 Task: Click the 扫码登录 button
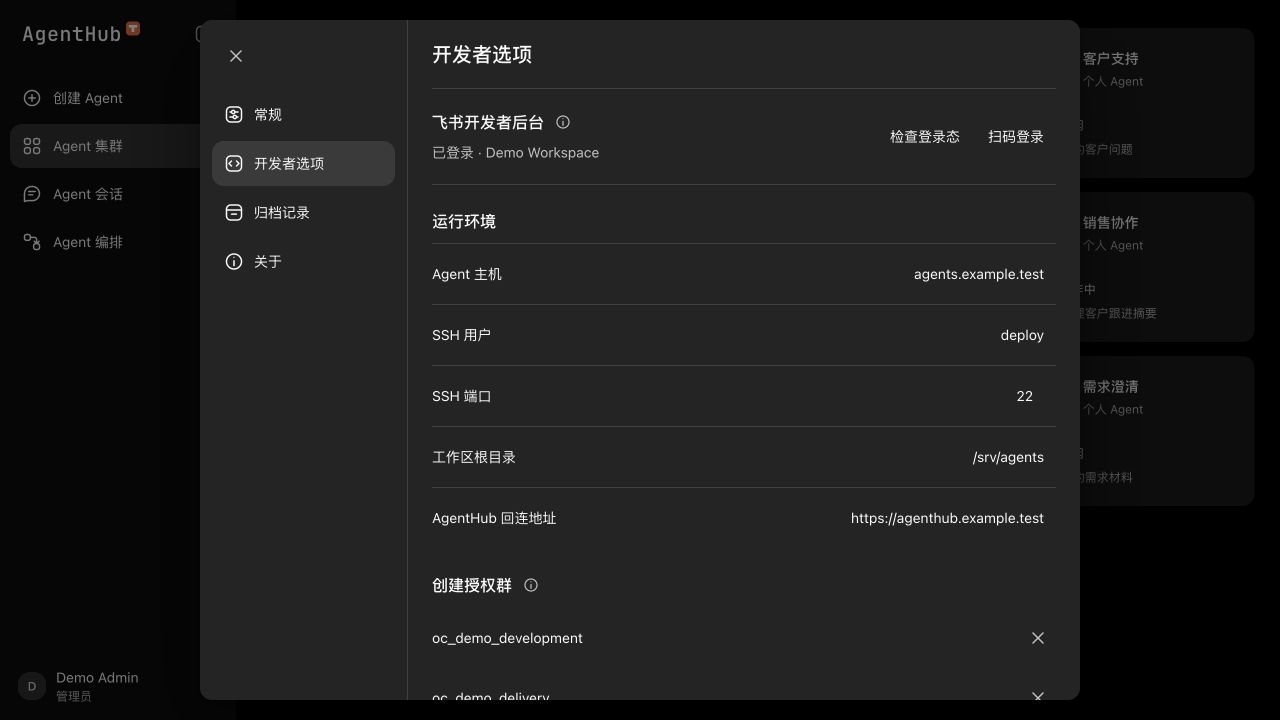[x=1016, y=137]
